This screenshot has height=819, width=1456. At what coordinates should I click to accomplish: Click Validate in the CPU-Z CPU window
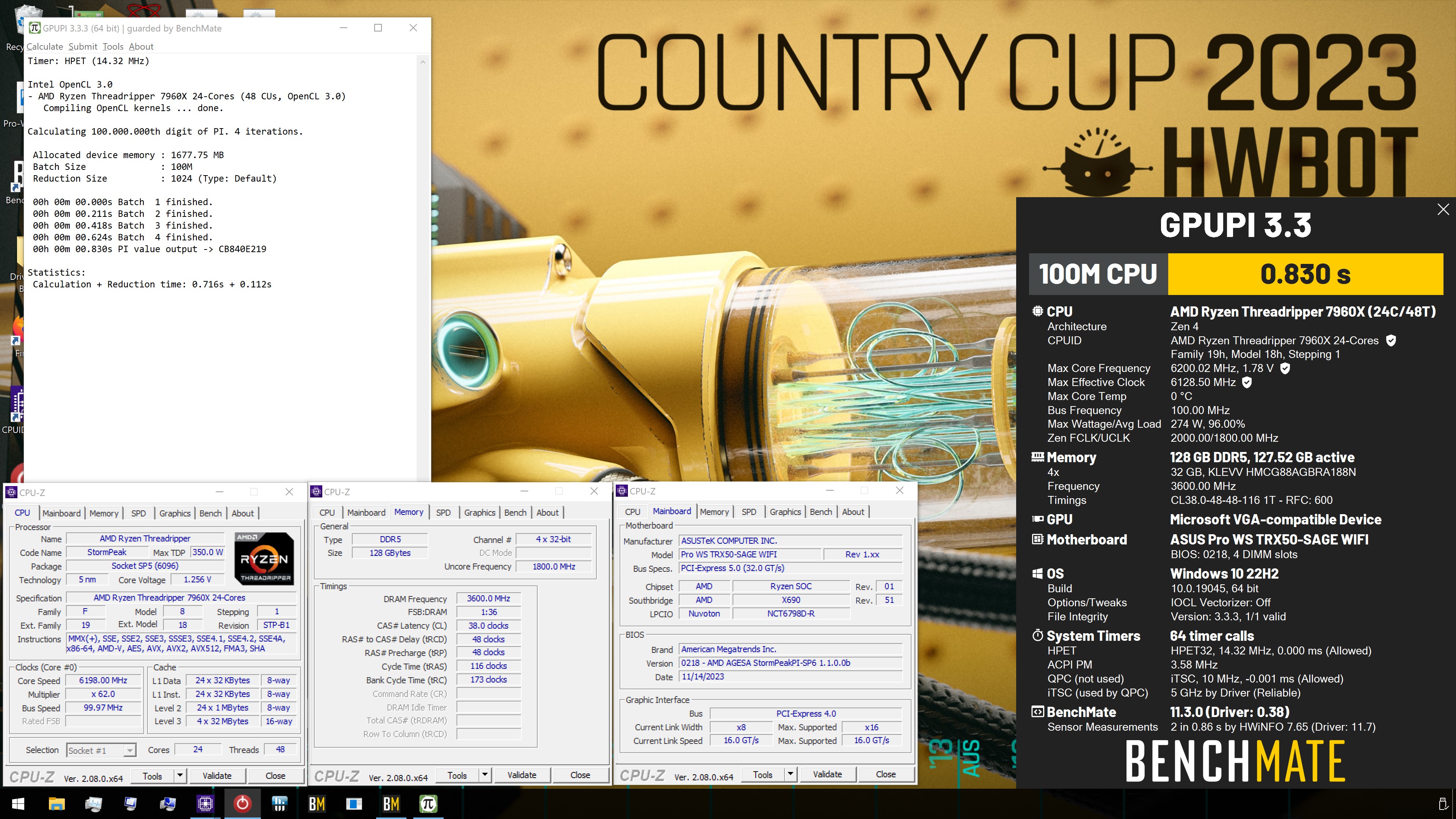click(x=217, y=775)
